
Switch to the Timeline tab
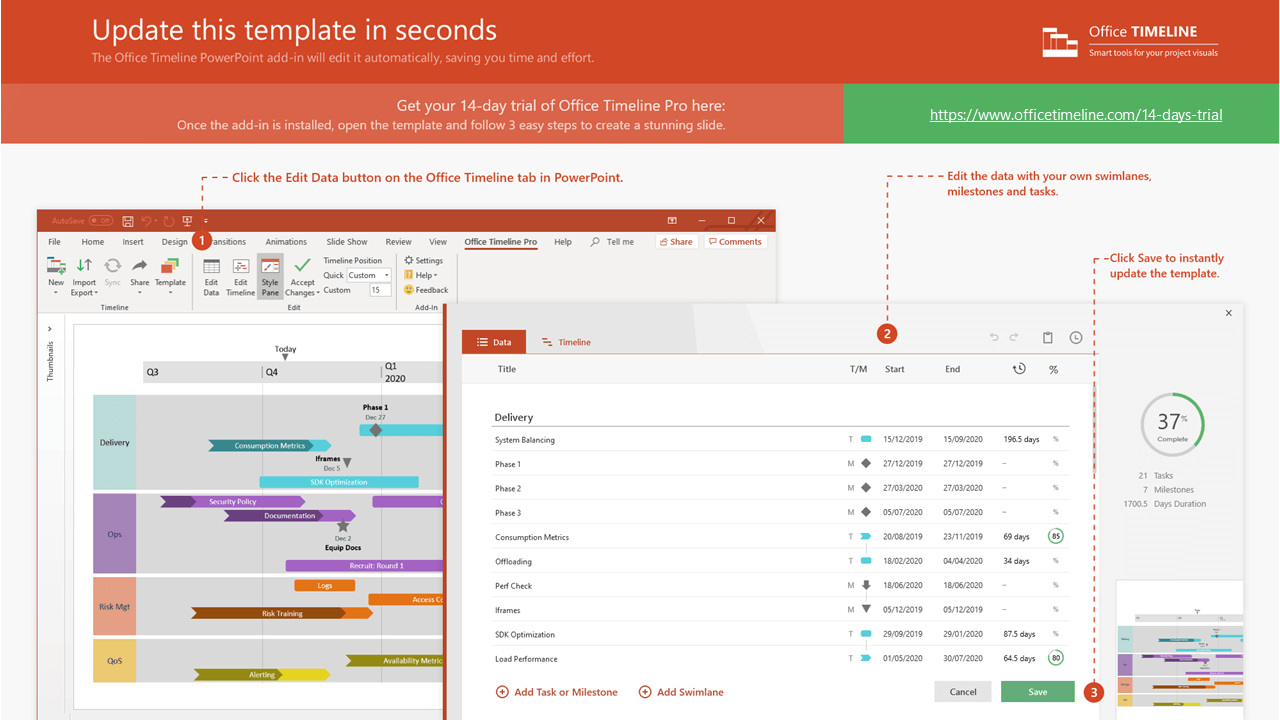tap(566, 342)
